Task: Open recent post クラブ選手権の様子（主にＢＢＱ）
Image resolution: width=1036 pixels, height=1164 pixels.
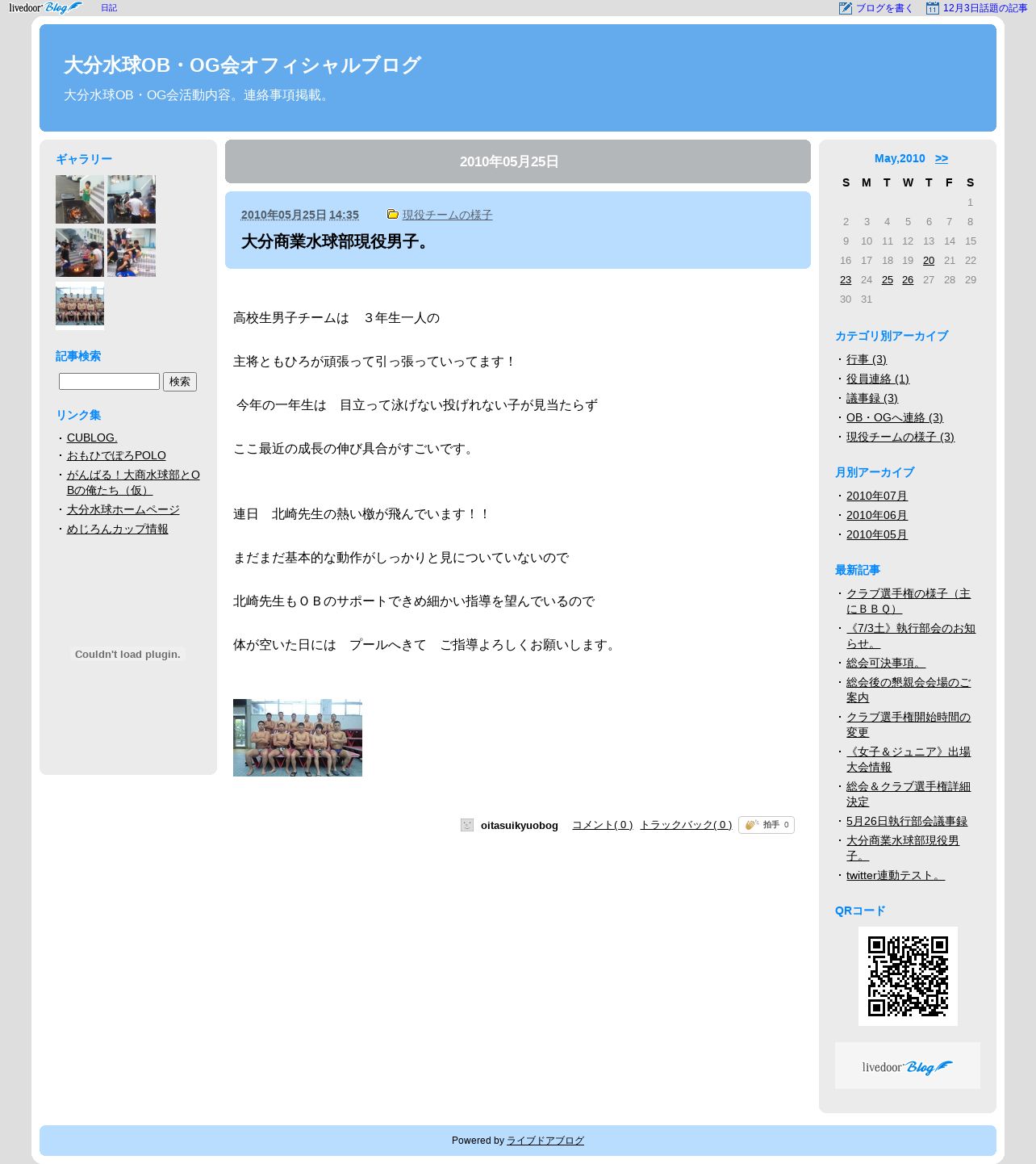Action: (909, 601)
